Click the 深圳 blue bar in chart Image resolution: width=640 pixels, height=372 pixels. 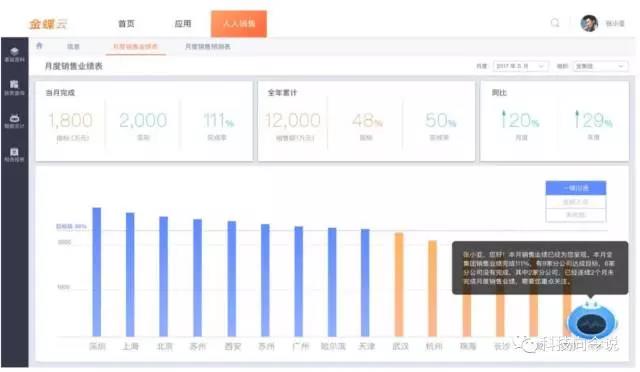97,272
